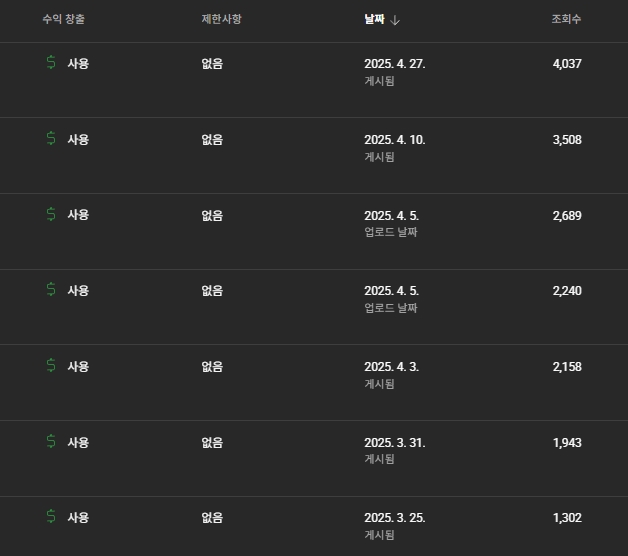Screen dimensions: 628x556
Task: Click the 수익 창출 column header
Action: 64,20
